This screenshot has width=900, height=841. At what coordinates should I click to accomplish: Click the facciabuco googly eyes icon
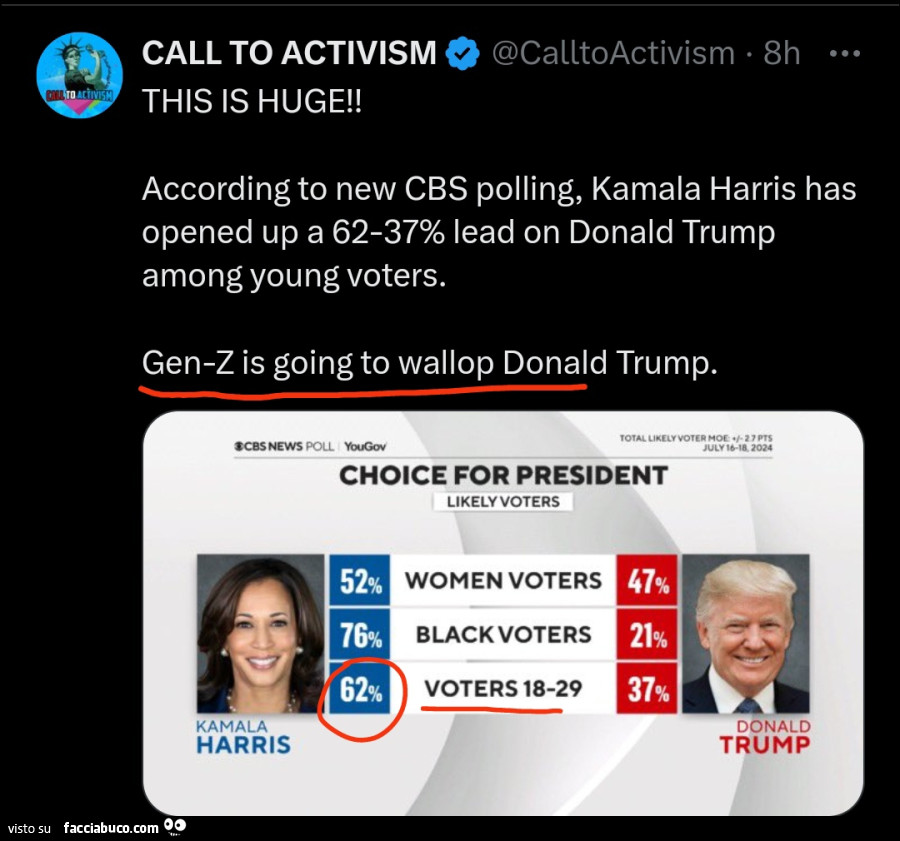pos(175,827)
